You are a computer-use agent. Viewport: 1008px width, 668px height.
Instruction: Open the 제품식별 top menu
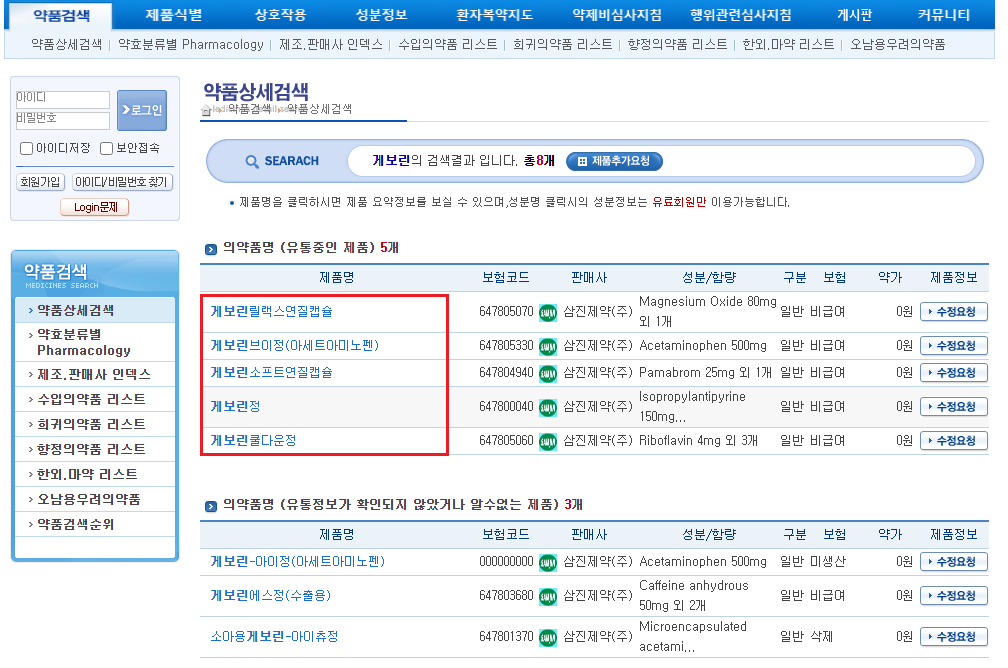click(x=174, y=15)
